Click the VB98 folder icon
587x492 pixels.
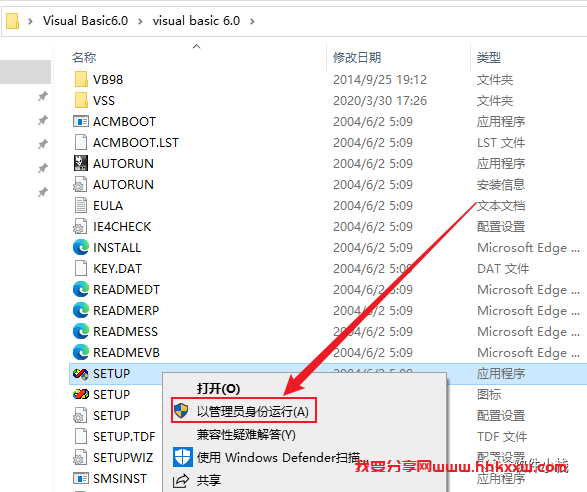[81, 79]
